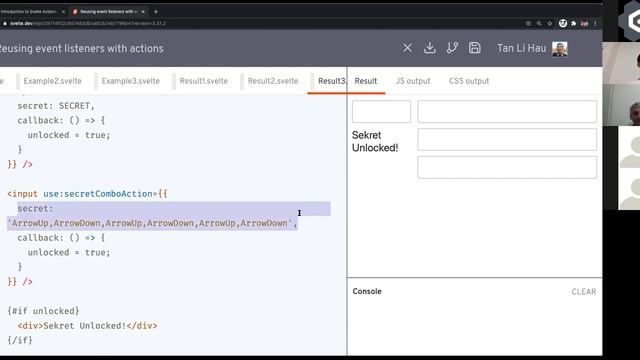Focus the small input box in the result pane

pyautogui.click(x=381, y=111)
